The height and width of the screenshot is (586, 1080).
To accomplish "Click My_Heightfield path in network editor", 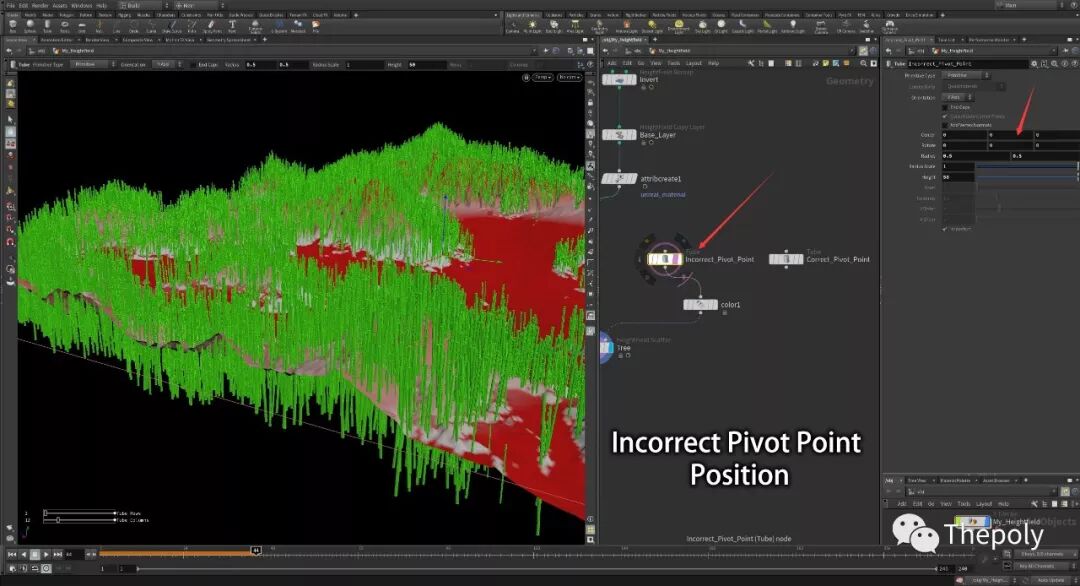I will pos(674,51).
